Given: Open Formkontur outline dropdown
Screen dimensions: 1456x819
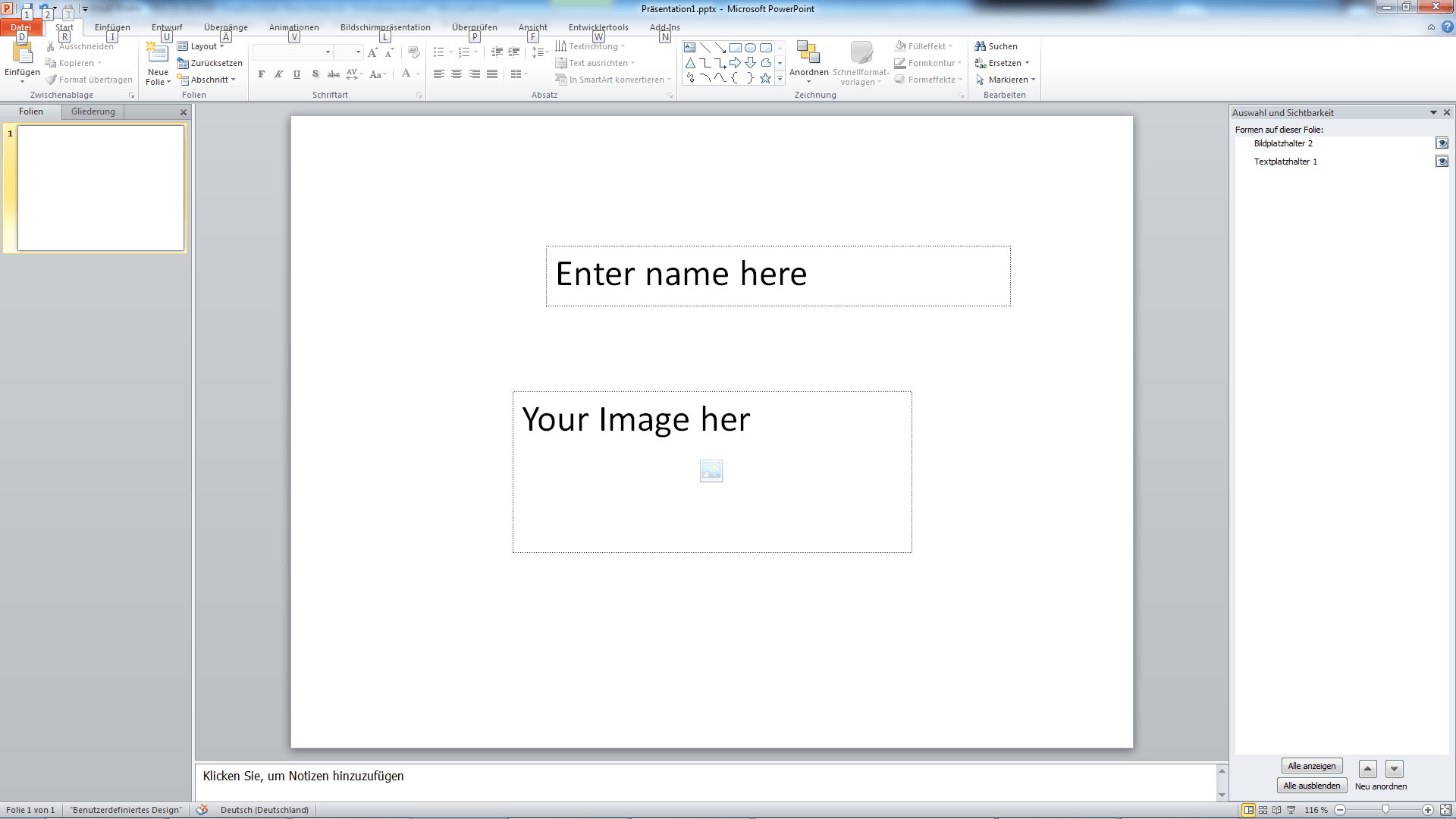Looking at the screenshot, I should (x=928, y=63).
